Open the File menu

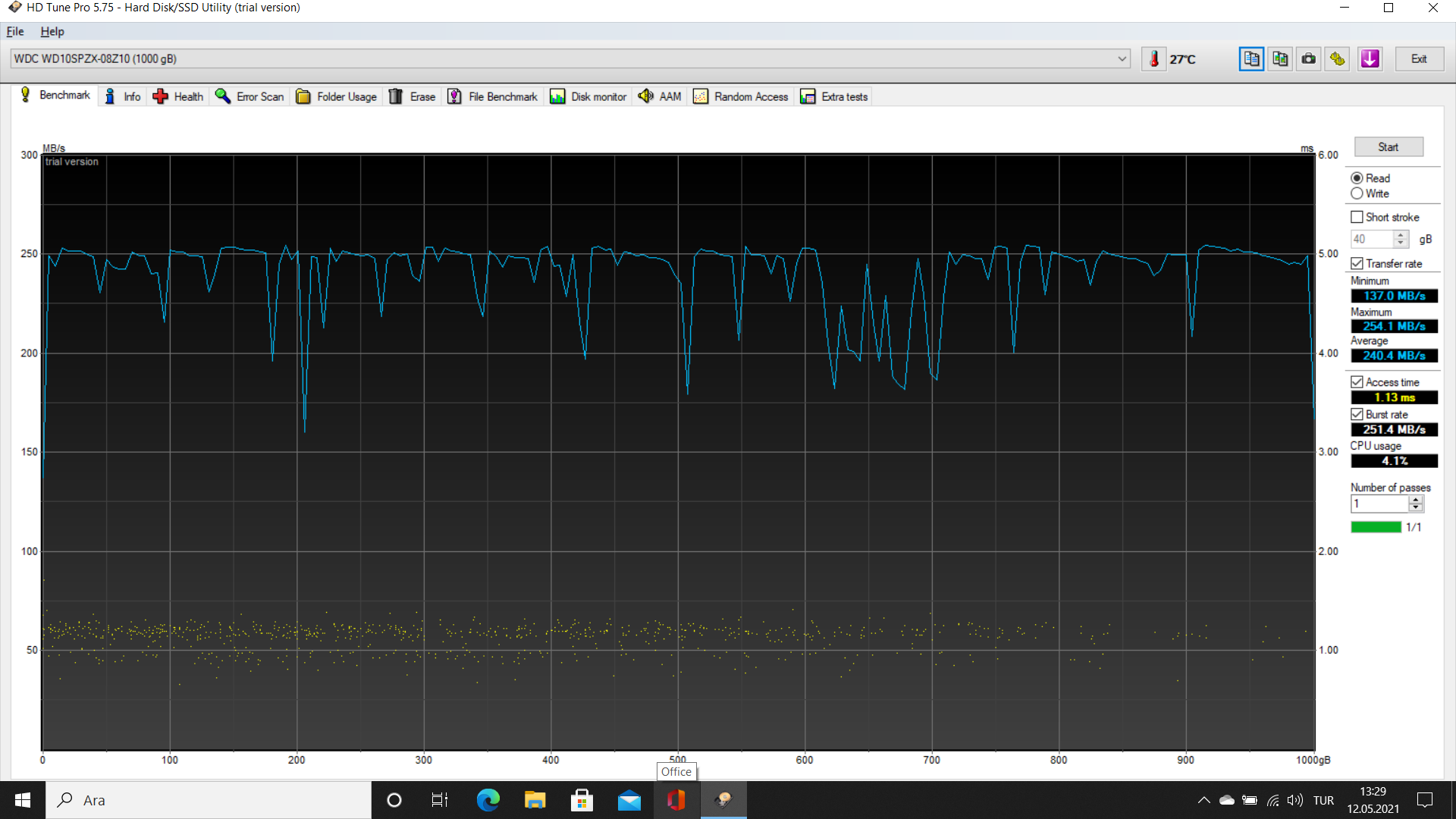(15, 32)
